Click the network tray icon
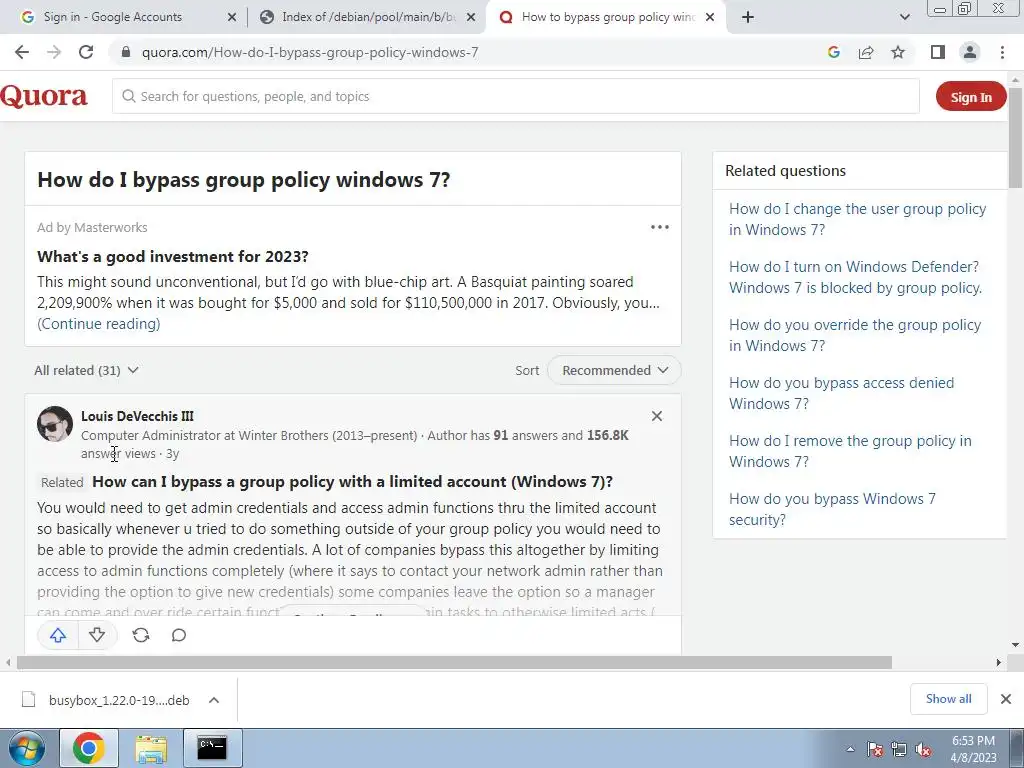Viewport: 1024px width, 768px height. pos(899,749)
